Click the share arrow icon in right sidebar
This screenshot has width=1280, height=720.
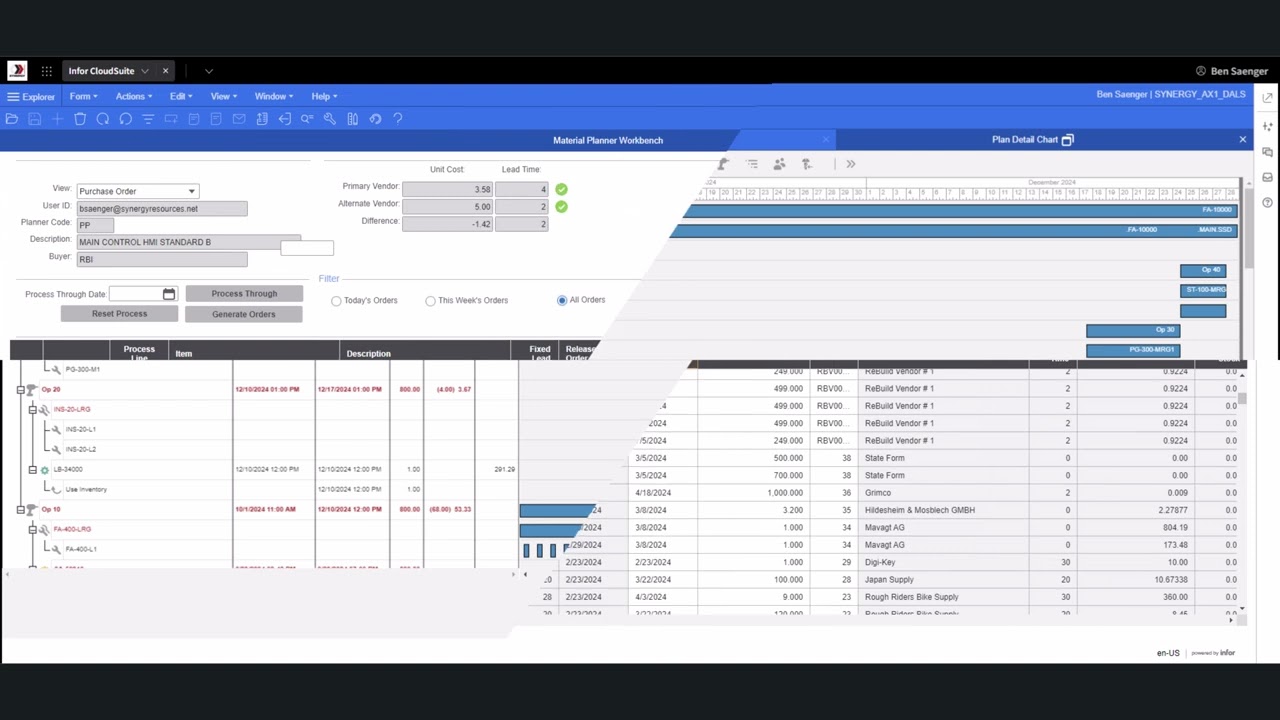point(1267,98)
